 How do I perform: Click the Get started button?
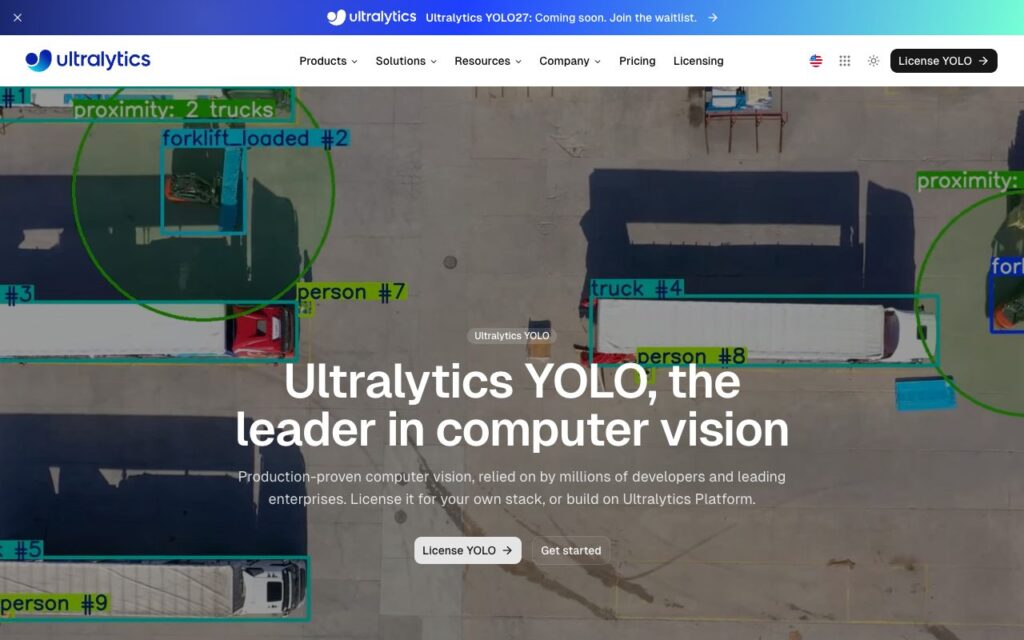pos(571,551)
